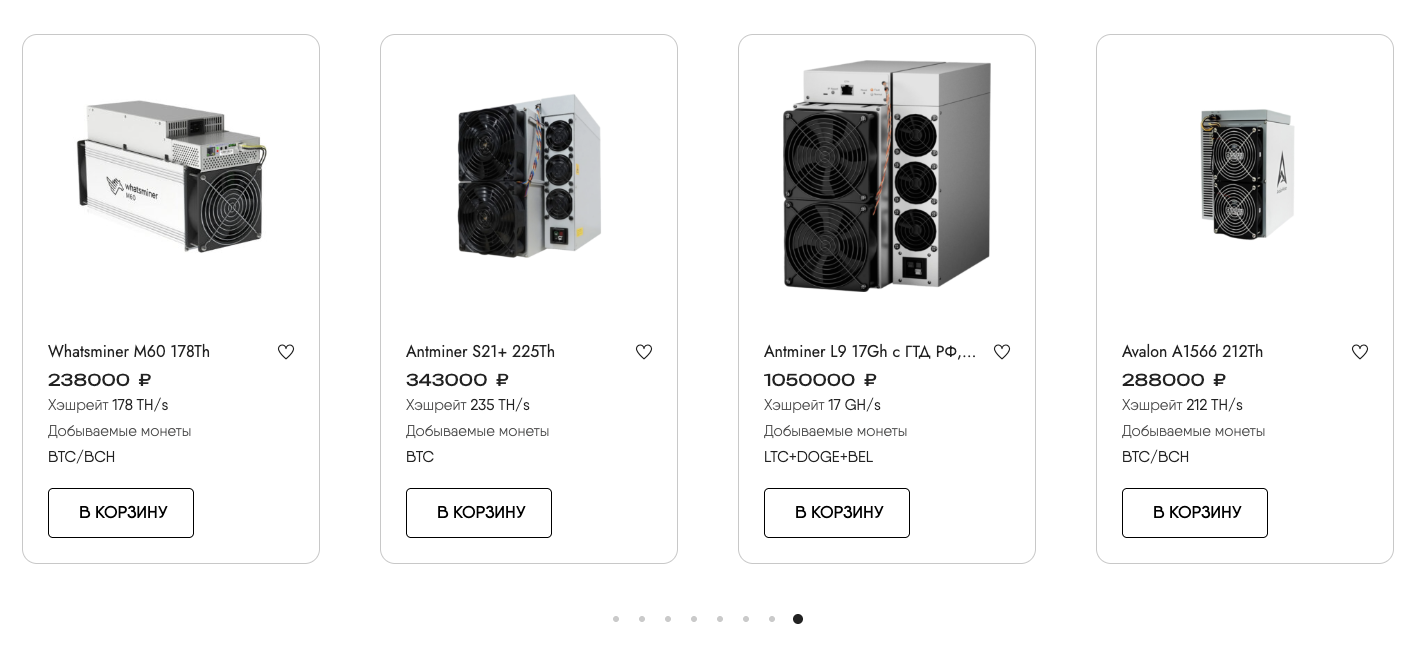Open the Whatsminer M60 product image

pyautogui.click(x=171, y=176)
